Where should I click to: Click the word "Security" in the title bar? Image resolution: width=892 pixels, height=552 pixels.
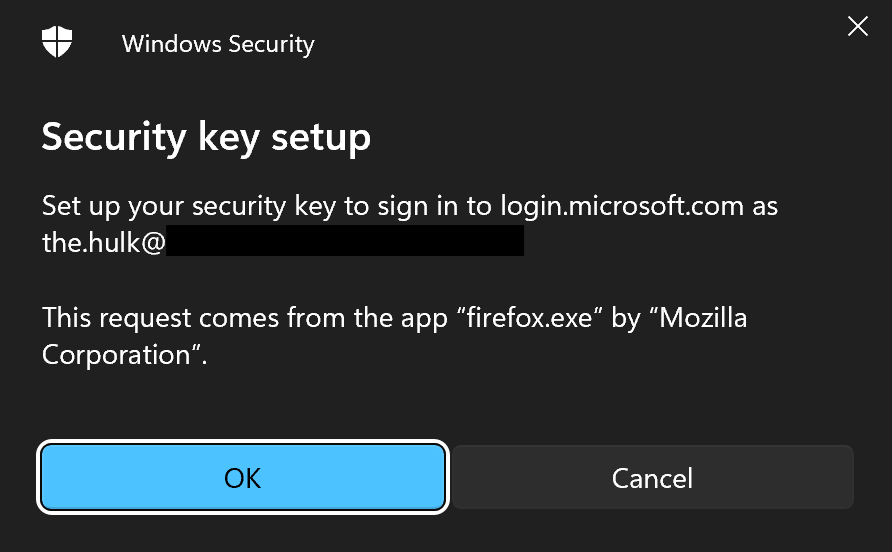tap(270, 44)
